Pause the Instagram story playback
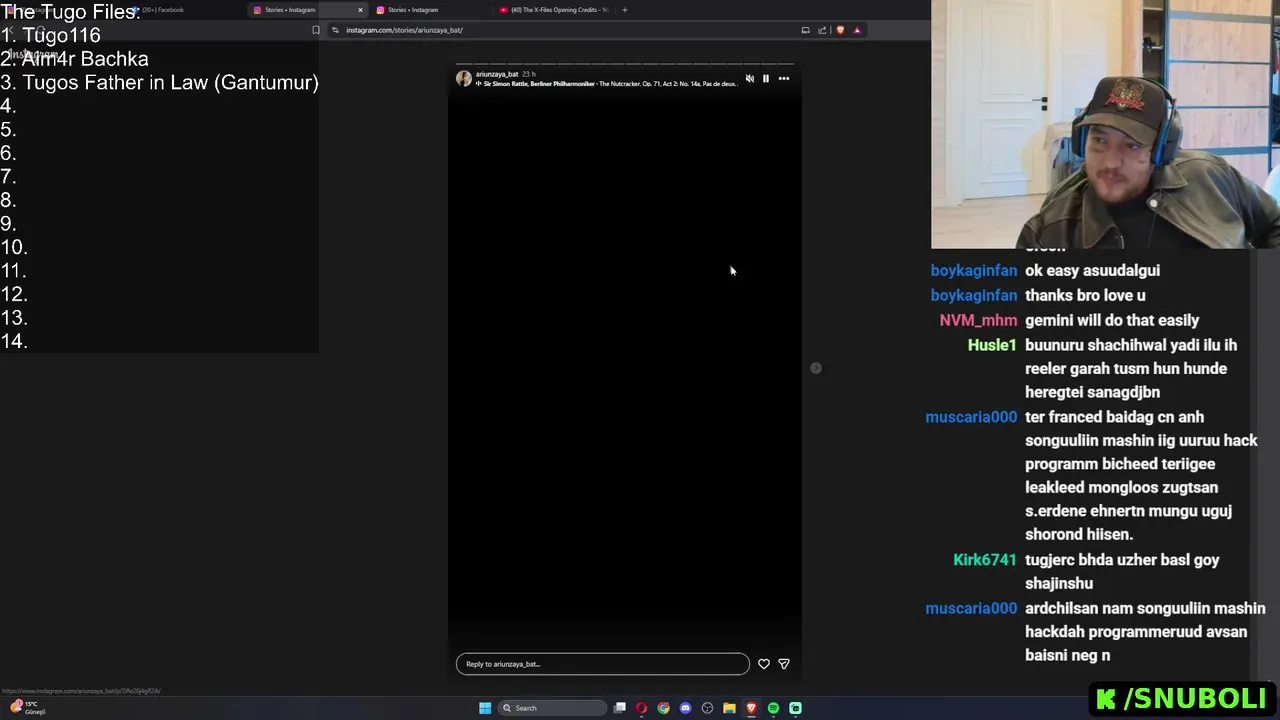The height and width of the screenshot is (720, 1280). (766, 78)
